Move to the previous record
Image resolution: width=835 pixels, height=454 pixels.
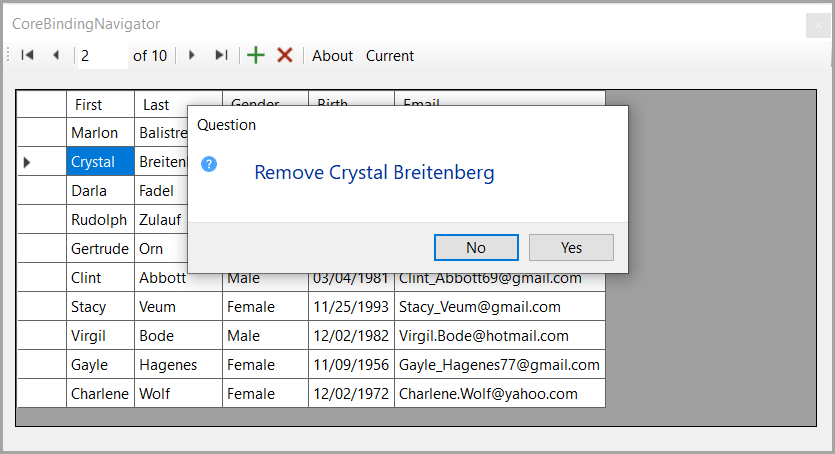56,55
